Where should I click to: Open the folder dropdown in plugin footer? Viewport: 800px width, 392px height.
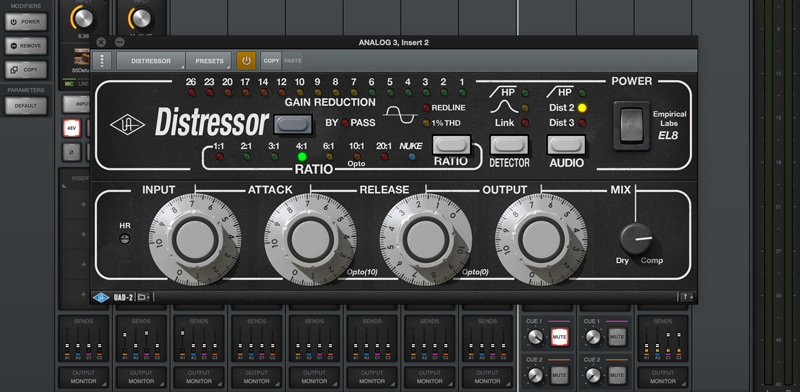[x=143, y=297]
